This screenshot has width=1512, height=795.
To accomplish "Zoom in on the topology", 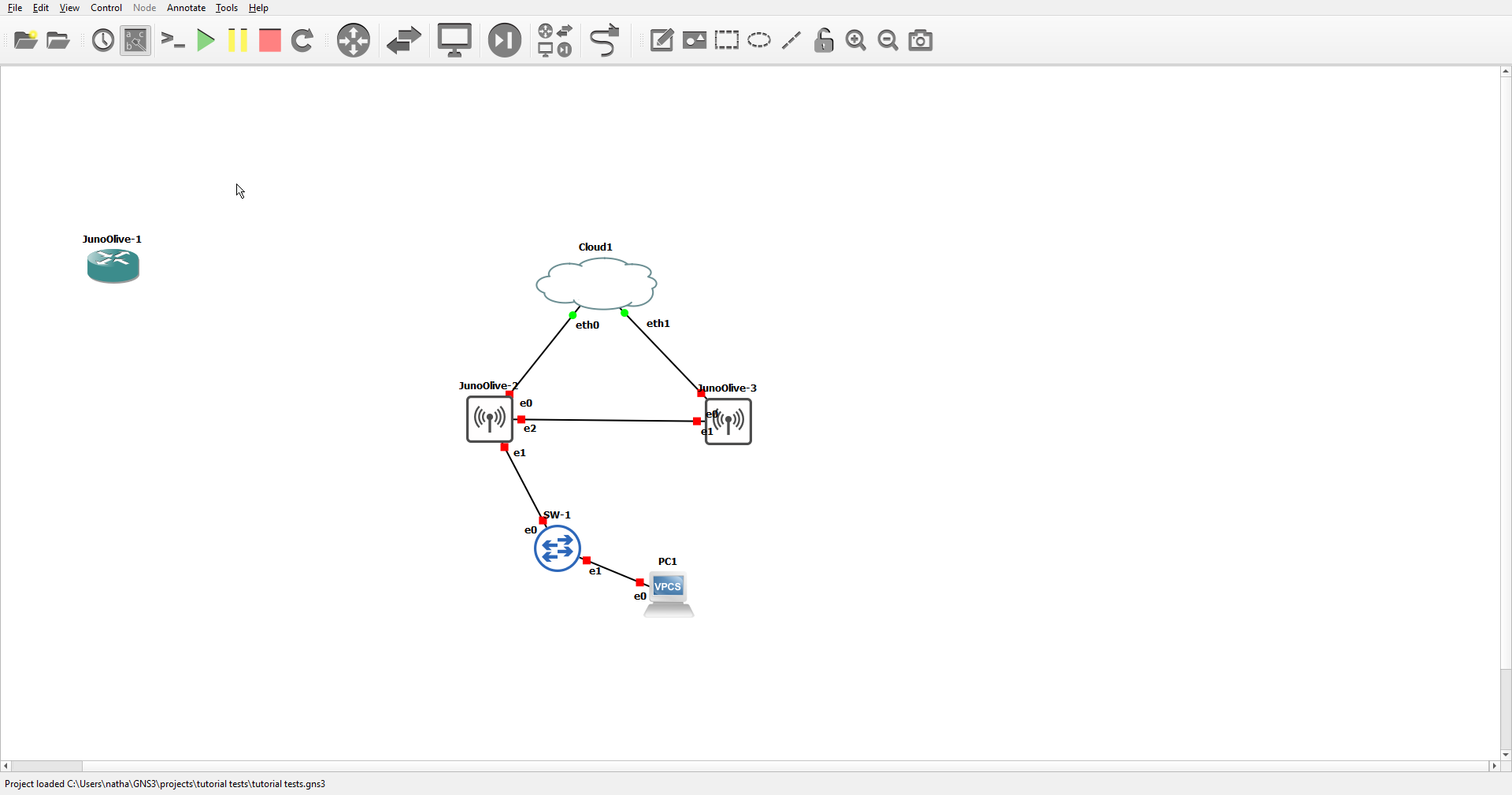I will [x=855, y=40].
